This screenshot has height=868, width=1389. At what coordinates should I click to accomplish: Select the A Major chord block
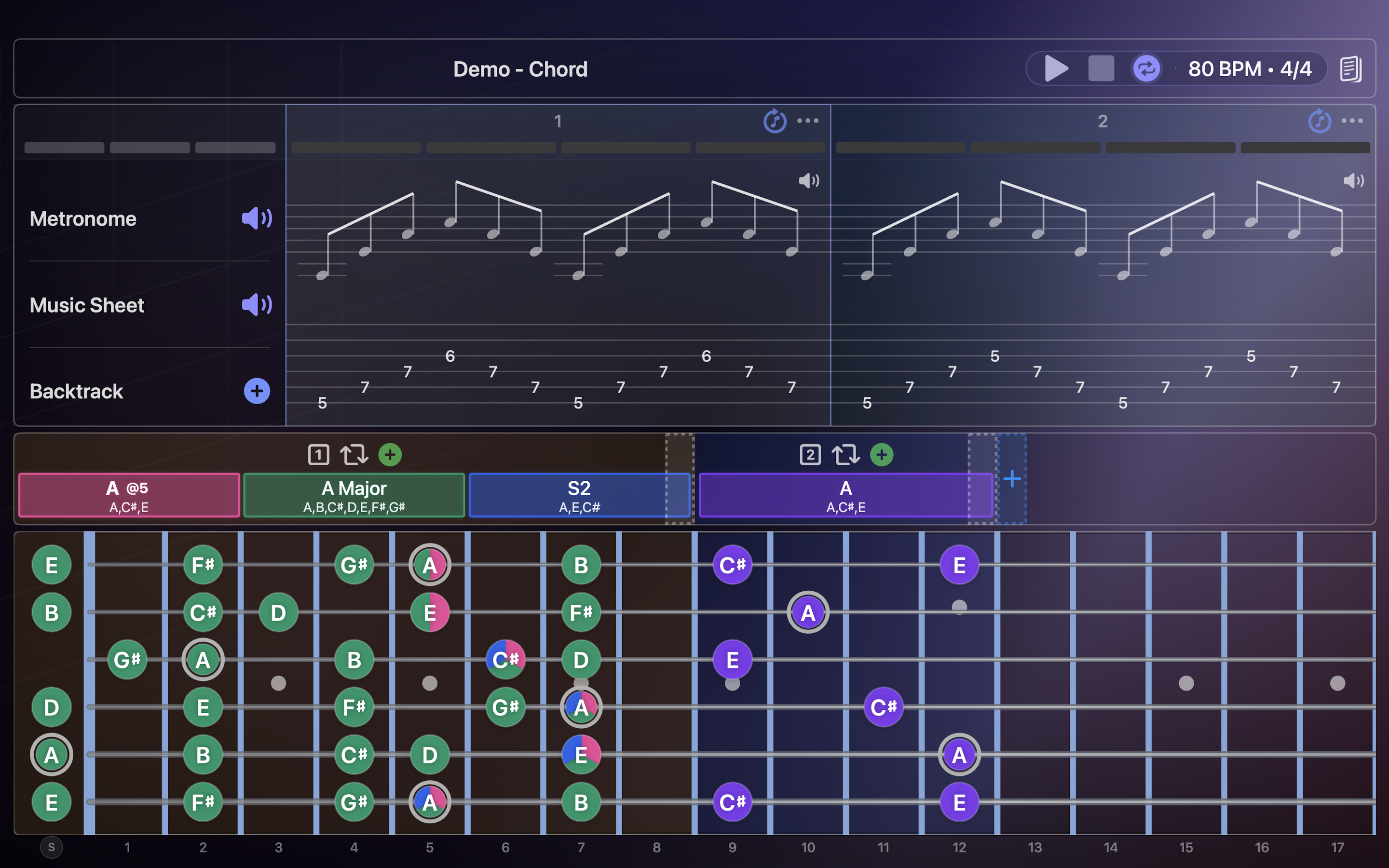354,495
